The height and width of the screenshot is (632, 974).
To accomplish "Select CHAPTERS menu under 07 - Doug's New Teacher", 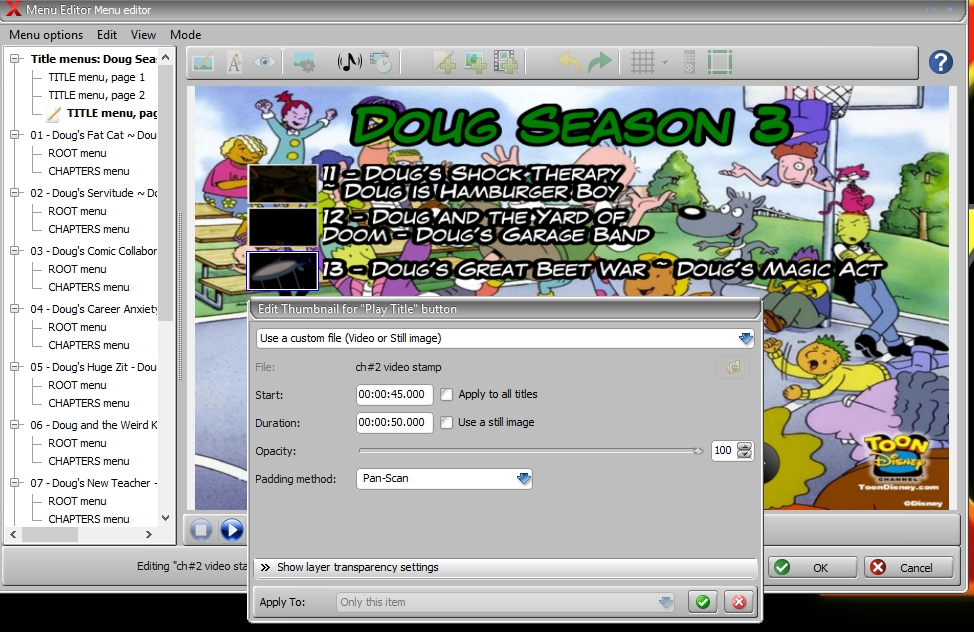I will (89, 519).
